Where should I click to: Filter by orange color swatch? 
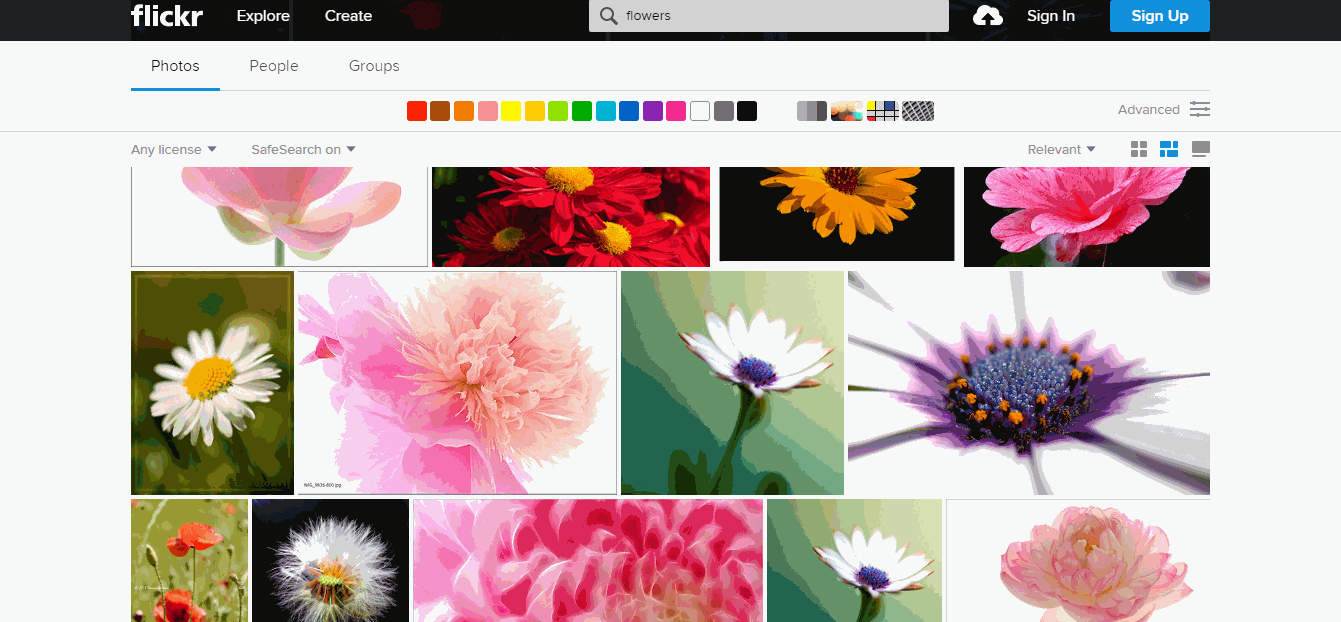[464, 111]
